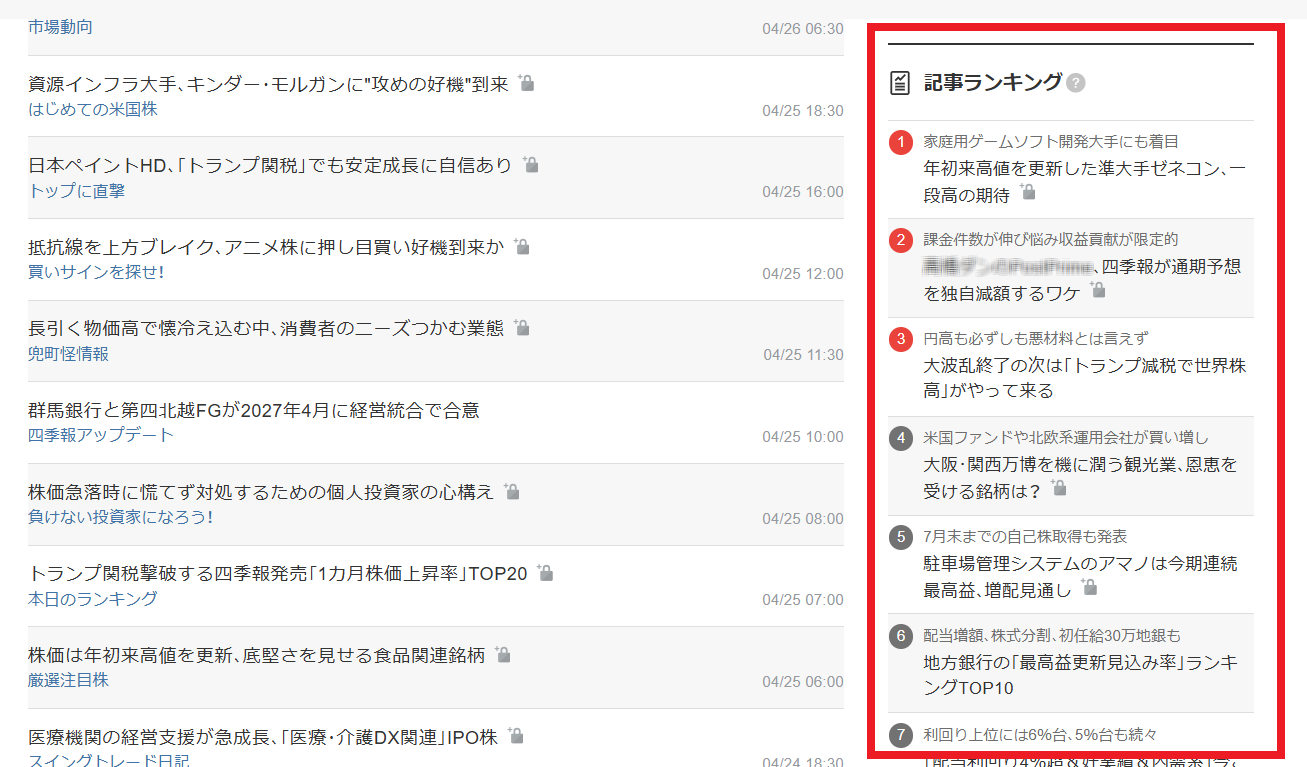Click subtitle 円高も必ずしも悪材料とは言えず
1307x767 pixels.
(x=1036, y=339)
